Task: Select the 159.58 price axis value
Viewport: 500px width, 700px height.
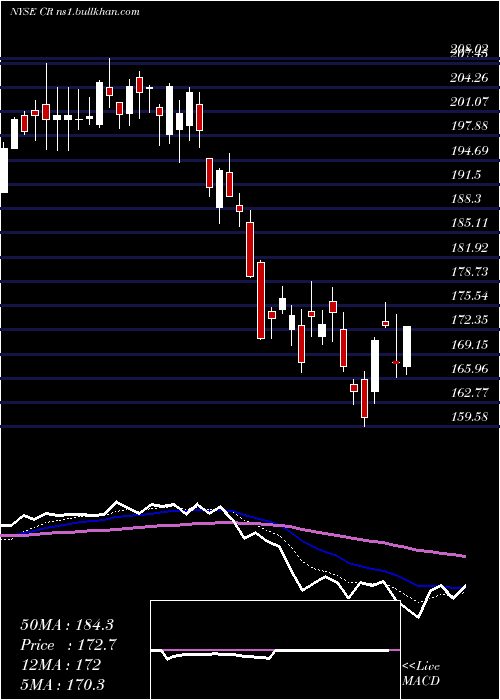Action: pyautogui.click(x=469, y=417)
